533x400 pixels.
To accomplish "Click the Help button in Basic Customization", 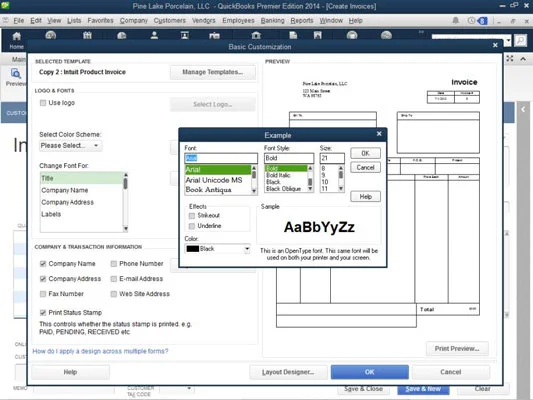I will pyautogui.click(x=70, y=372).
